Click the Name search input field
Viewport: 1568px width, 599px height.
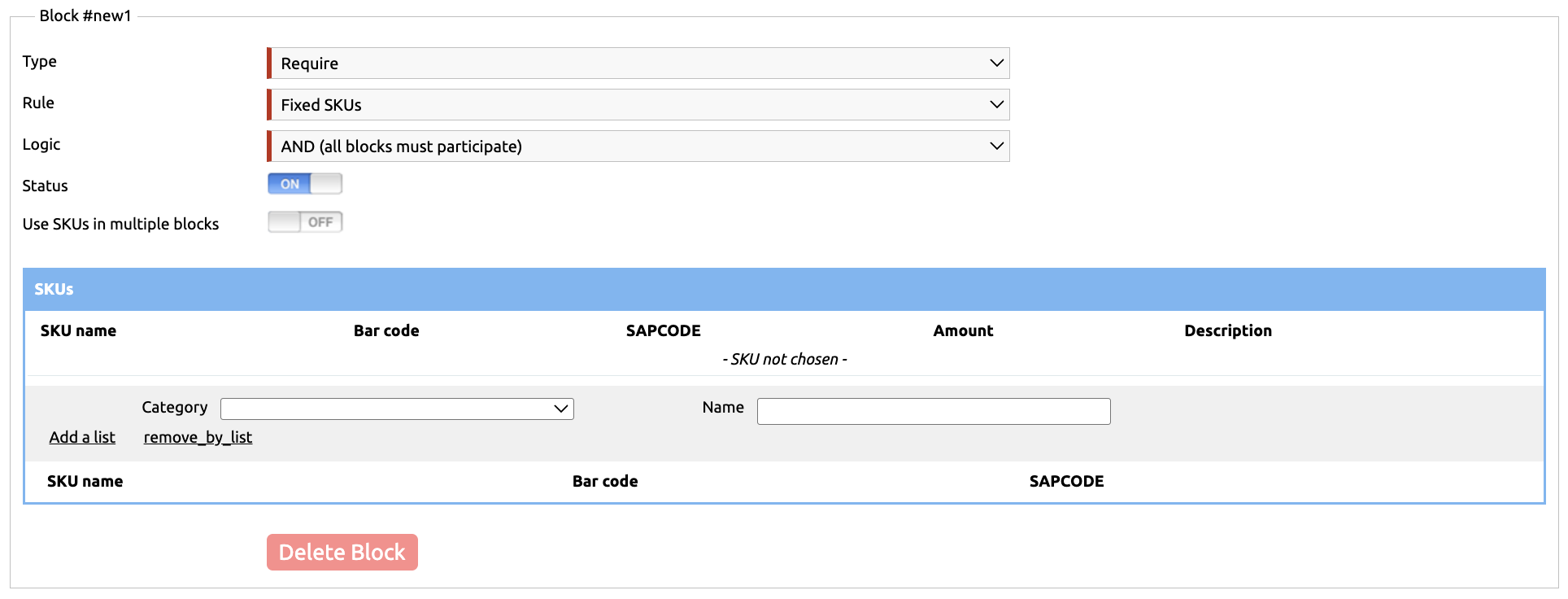[933, 411]
